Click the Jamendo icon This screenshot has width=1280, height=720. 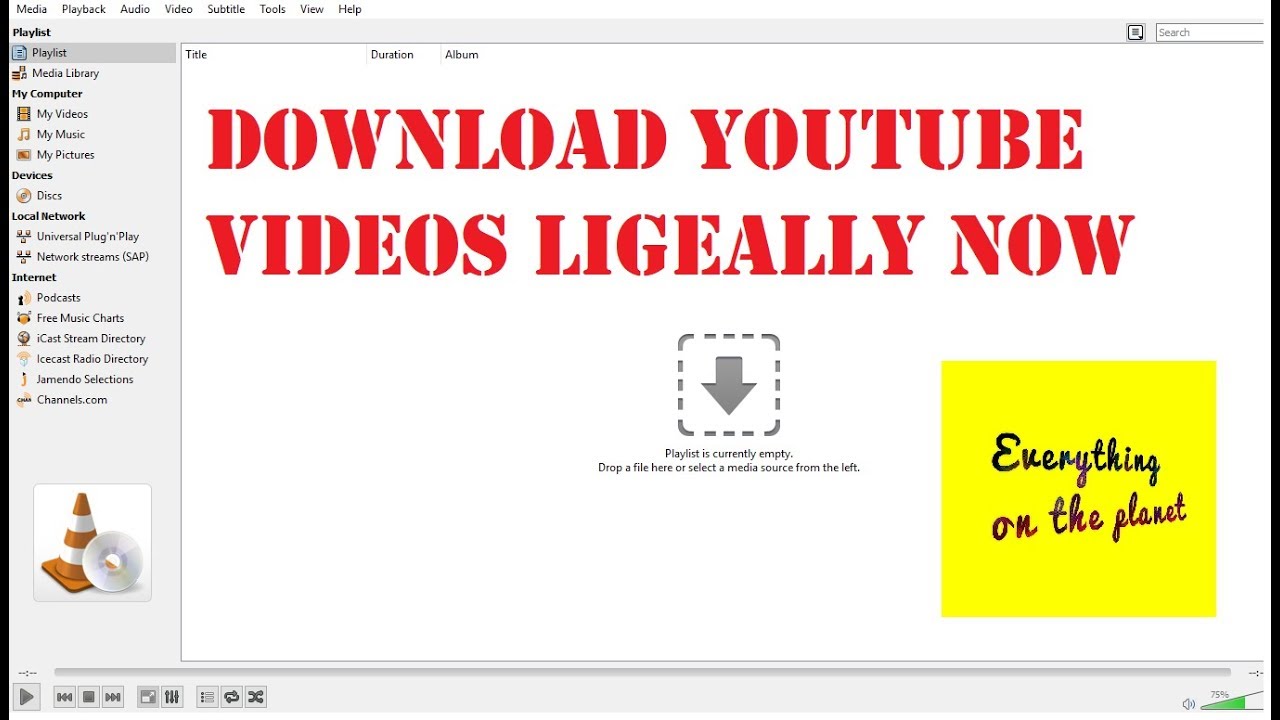tap(24, 380)
